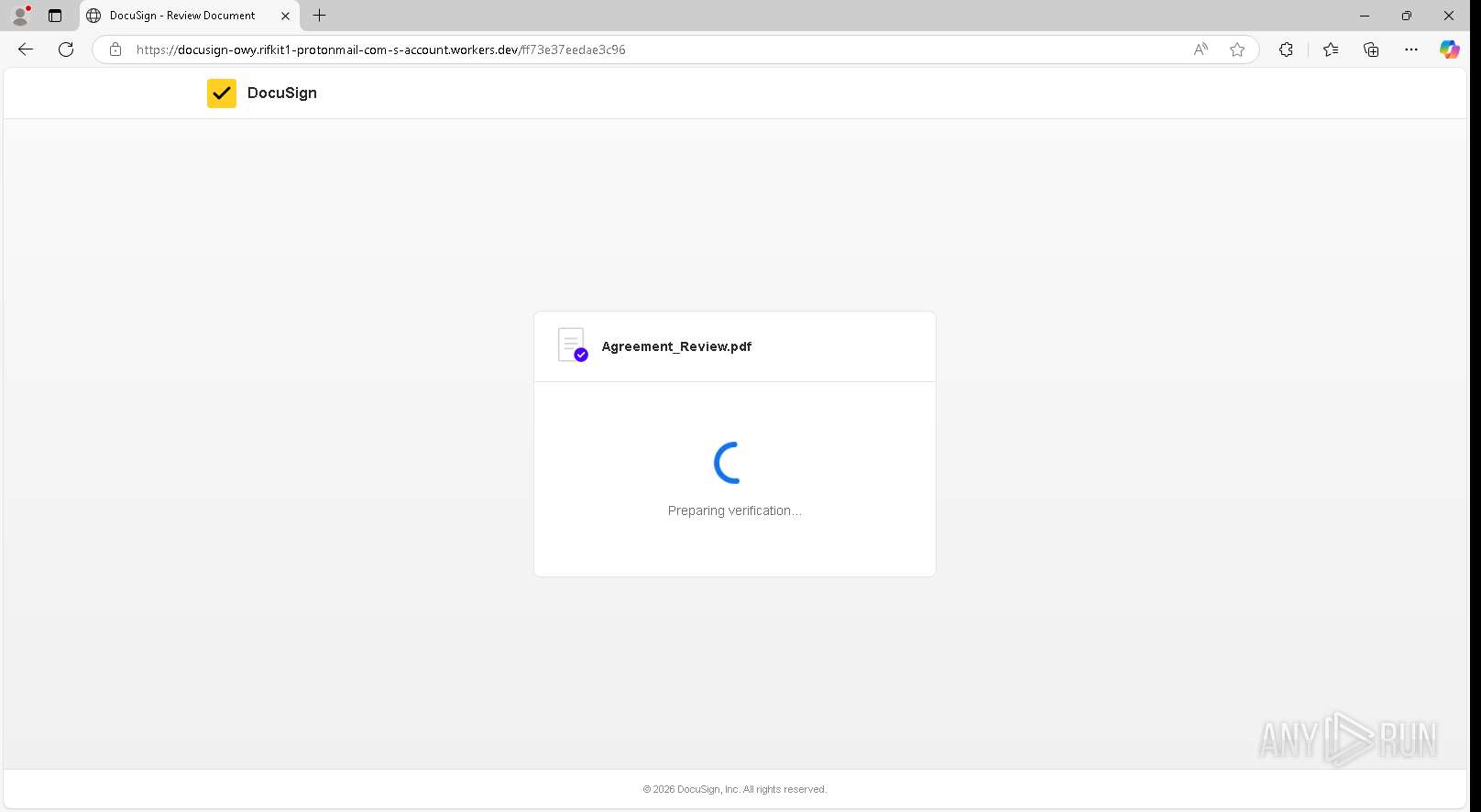Refresh the current page
The height and width of the screenshot is (812, 1481).
coord(66,49)
